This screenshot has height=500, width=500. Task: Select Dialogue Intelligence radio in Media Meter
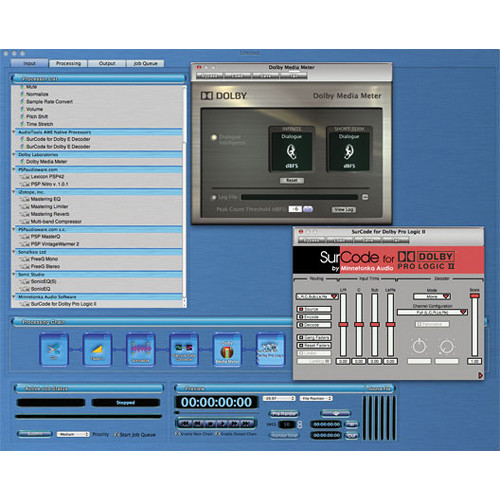click(x=214, y=137)
